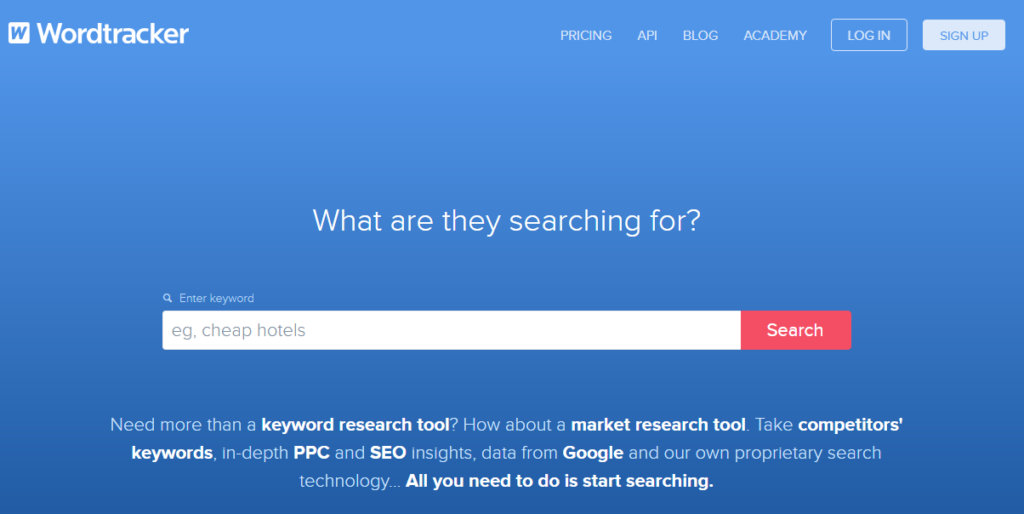Click the magnifier icon above the keyword field
The height and width of the screenshot is (514, 1024).
point(168,298)
